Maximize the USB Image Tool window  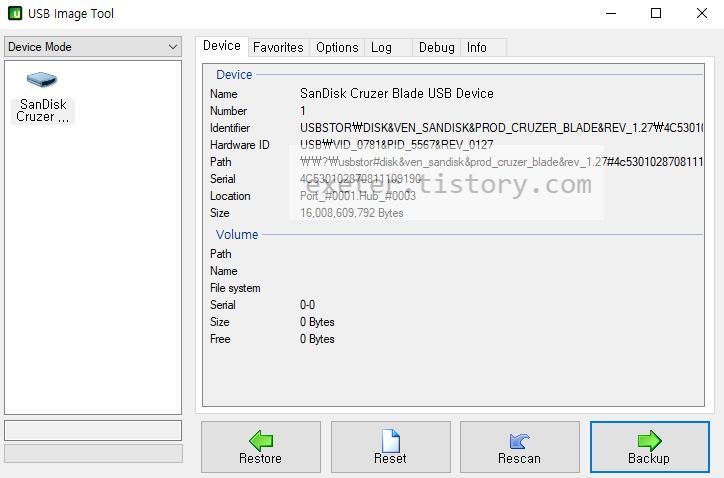tap(656, 13)
